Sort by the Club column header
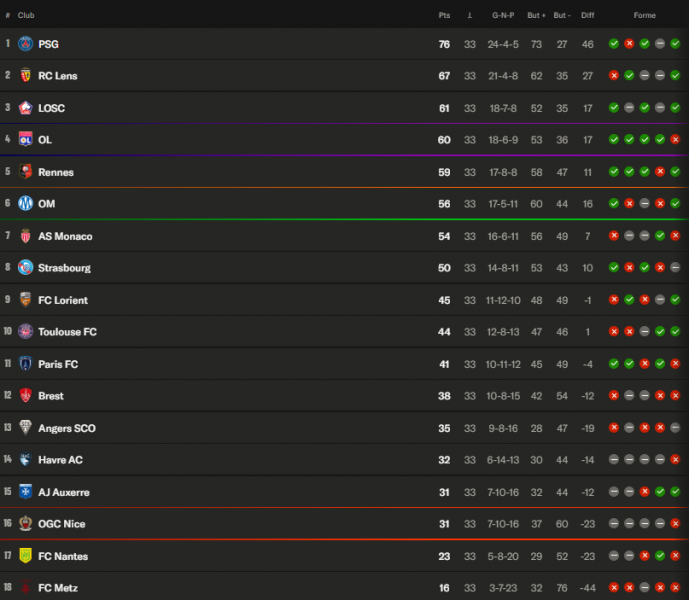Viewport: 689px width, 600px height. pos(26,15)
